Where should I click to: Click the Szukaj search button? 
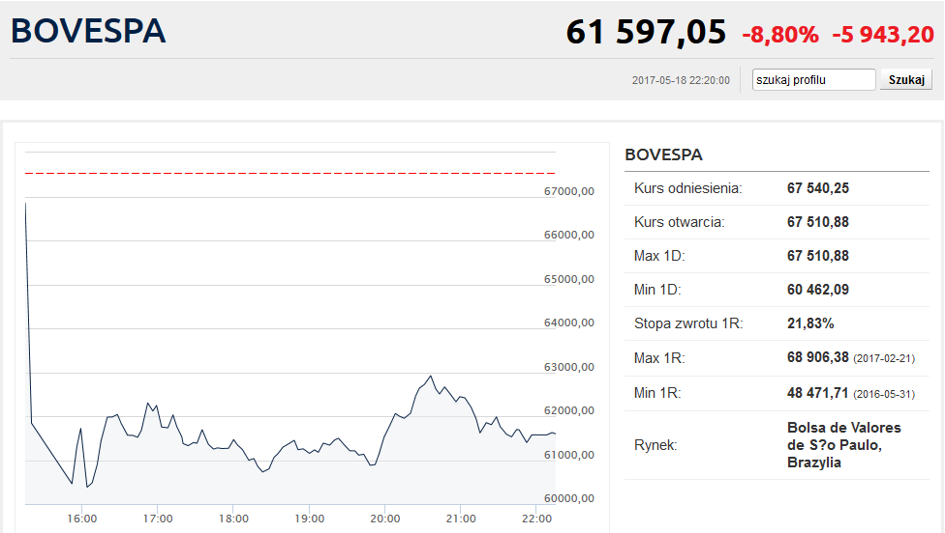(x=906, y=80)
